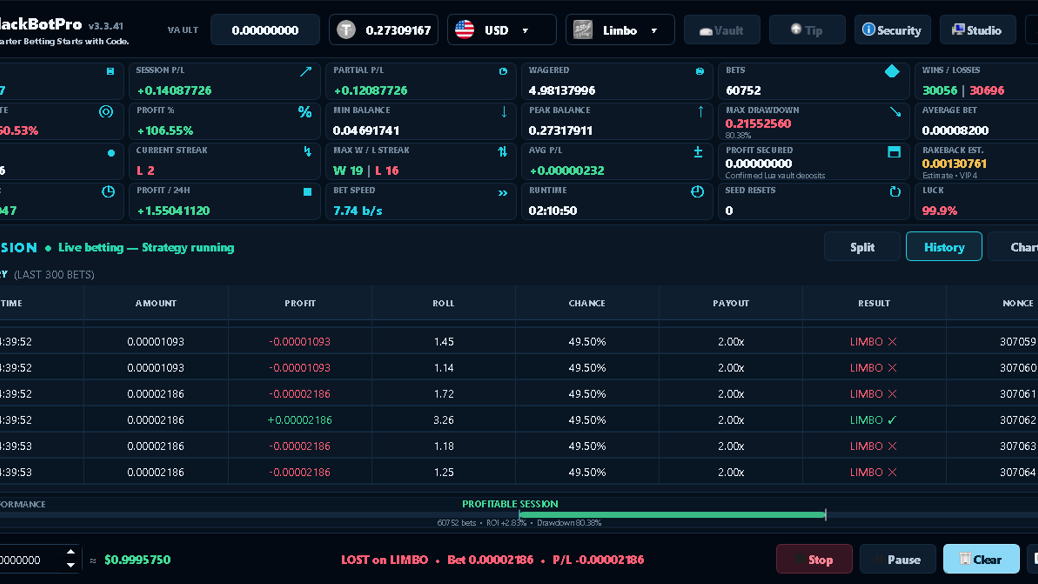The width and height of the screenshot is (1038, 584).
Task: Click the PAYOUT column header
Action: 731,303
